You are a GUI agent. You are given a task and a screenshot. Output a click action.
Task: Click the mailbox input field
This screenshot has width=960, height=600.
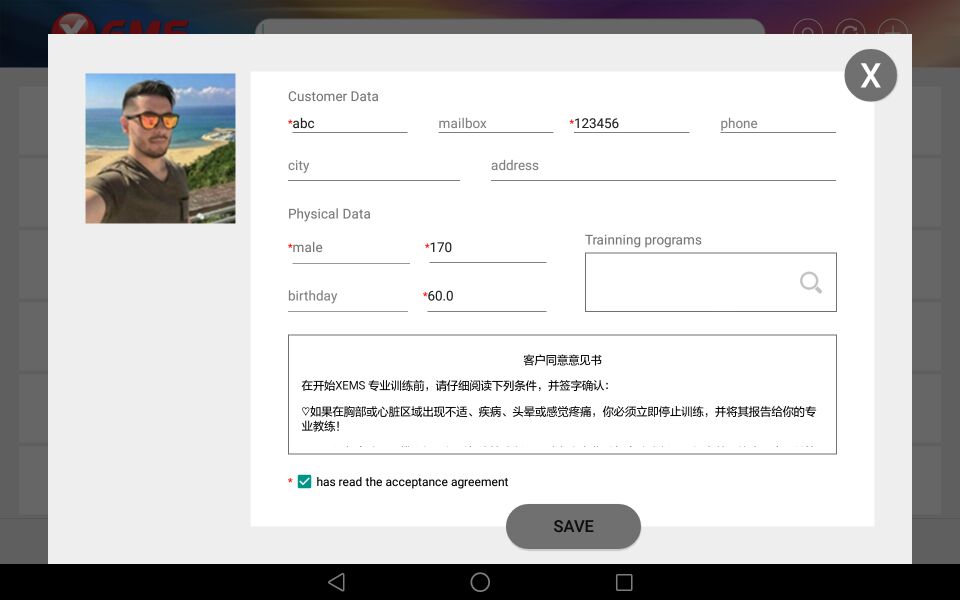pos(495,123)
